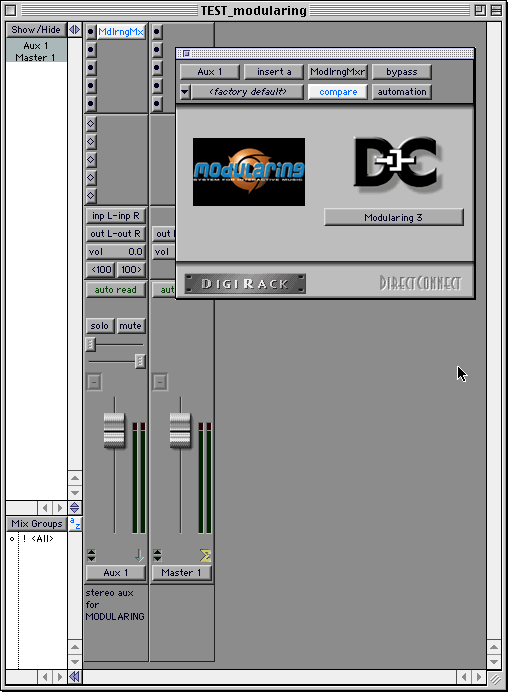Toggle solo on the Aux 1 channel
This screenshot has width=508, height=692.
click(100, 326)
